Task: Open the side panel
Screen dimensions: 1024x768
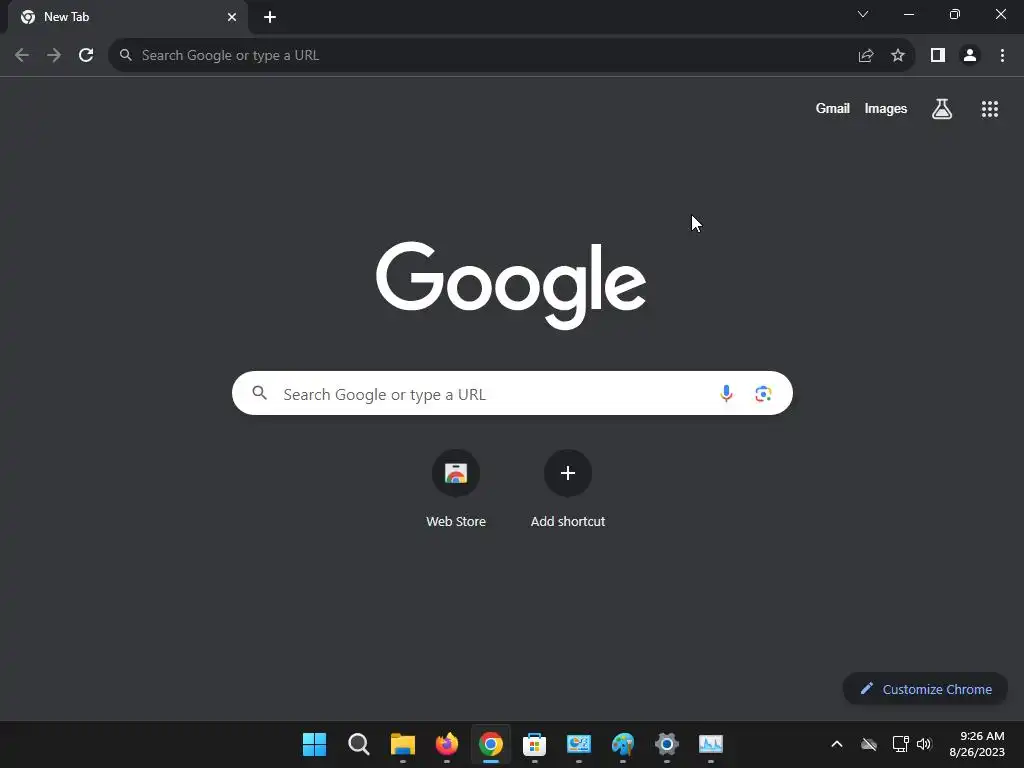Action: [938, 56]
